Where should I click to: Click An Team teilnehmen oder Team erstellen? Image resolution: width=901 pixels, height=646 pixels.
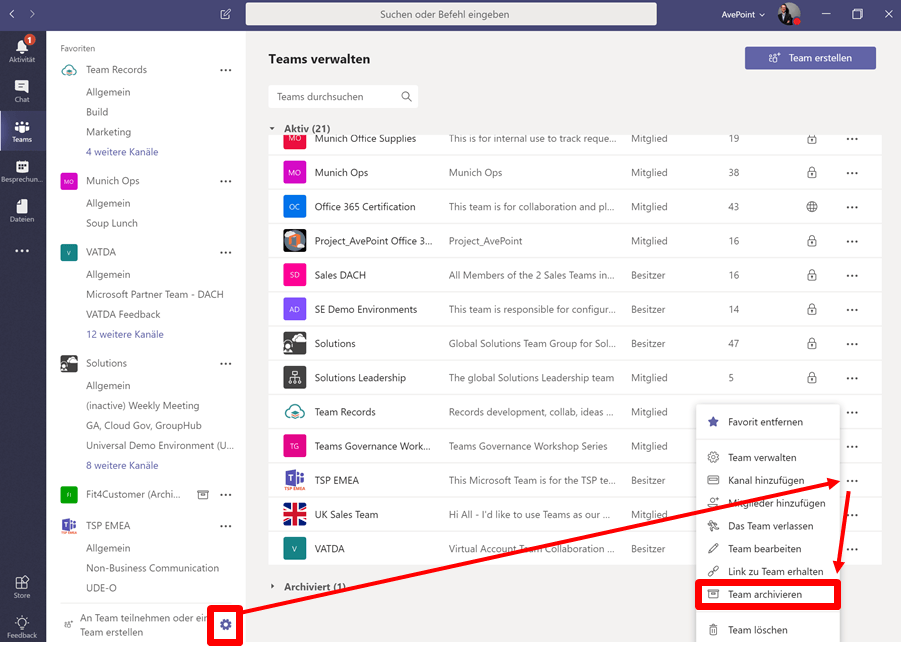tap(135, 625)
